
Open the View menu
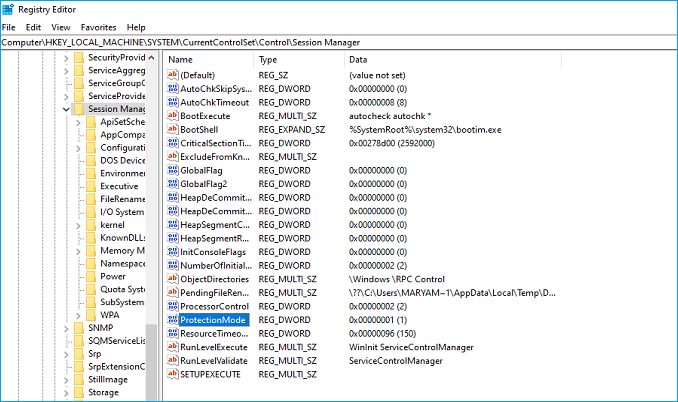pos(61,27)
